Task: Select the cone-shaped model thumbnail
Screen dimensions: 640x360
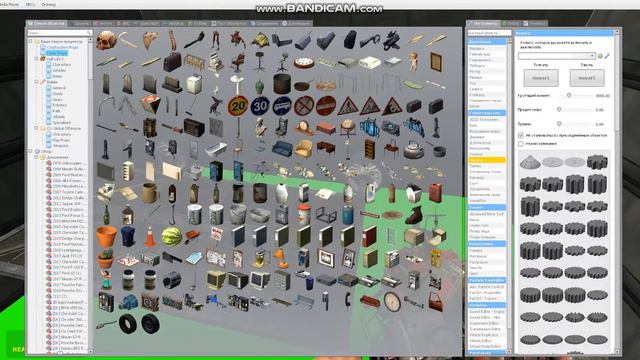Action: (x=530, y=162)
